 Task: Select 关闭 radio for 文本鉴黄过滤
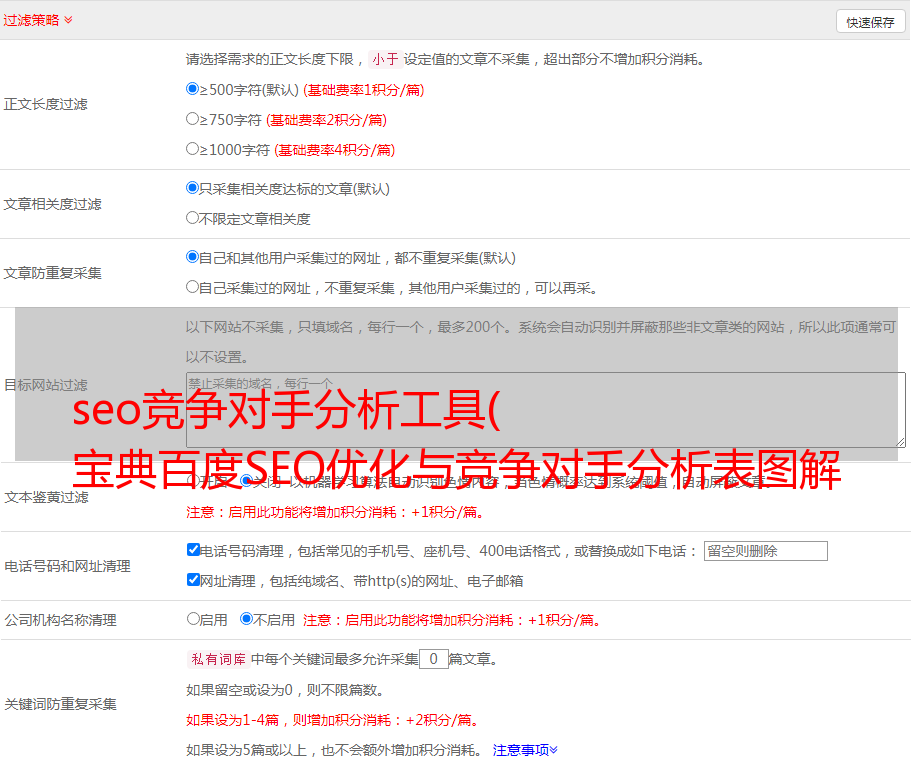pyautogui.click(x=246, y=481)
